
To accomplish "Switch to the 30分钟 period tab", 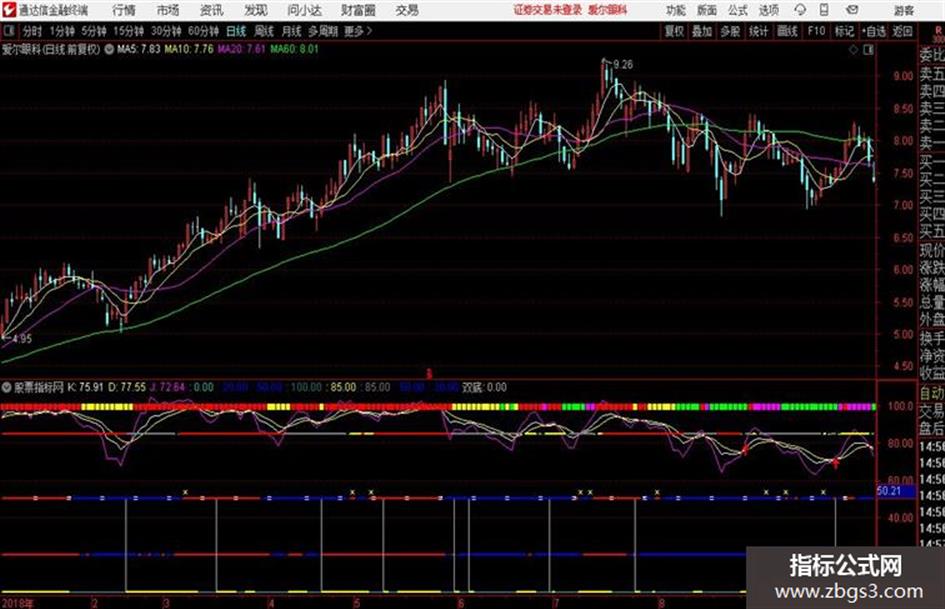I will pos(166,31).
